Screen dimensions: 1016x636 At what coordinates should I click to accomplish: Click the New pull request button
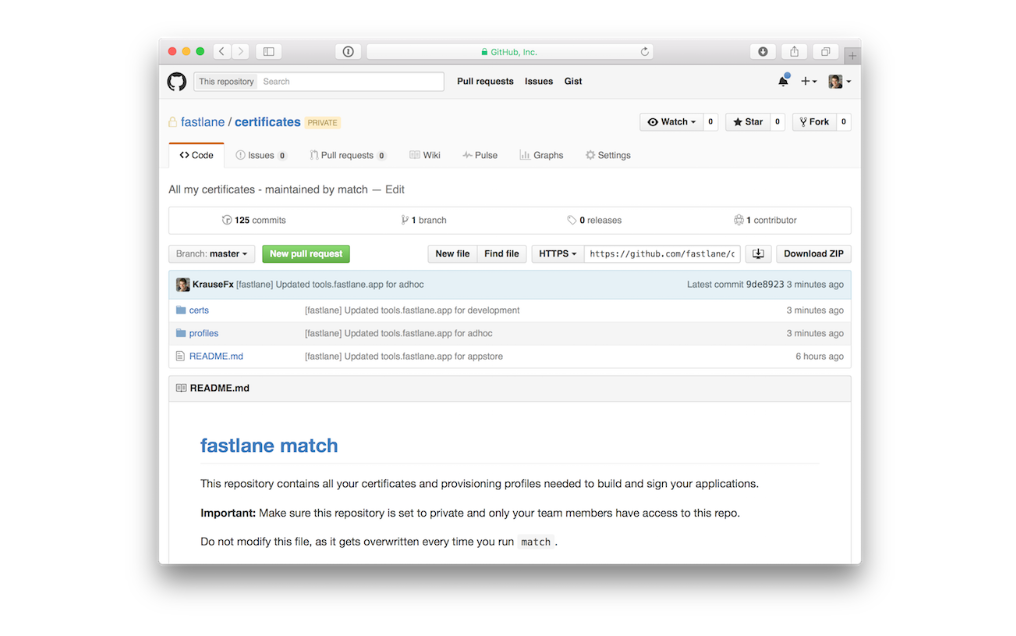coord(306,254)
